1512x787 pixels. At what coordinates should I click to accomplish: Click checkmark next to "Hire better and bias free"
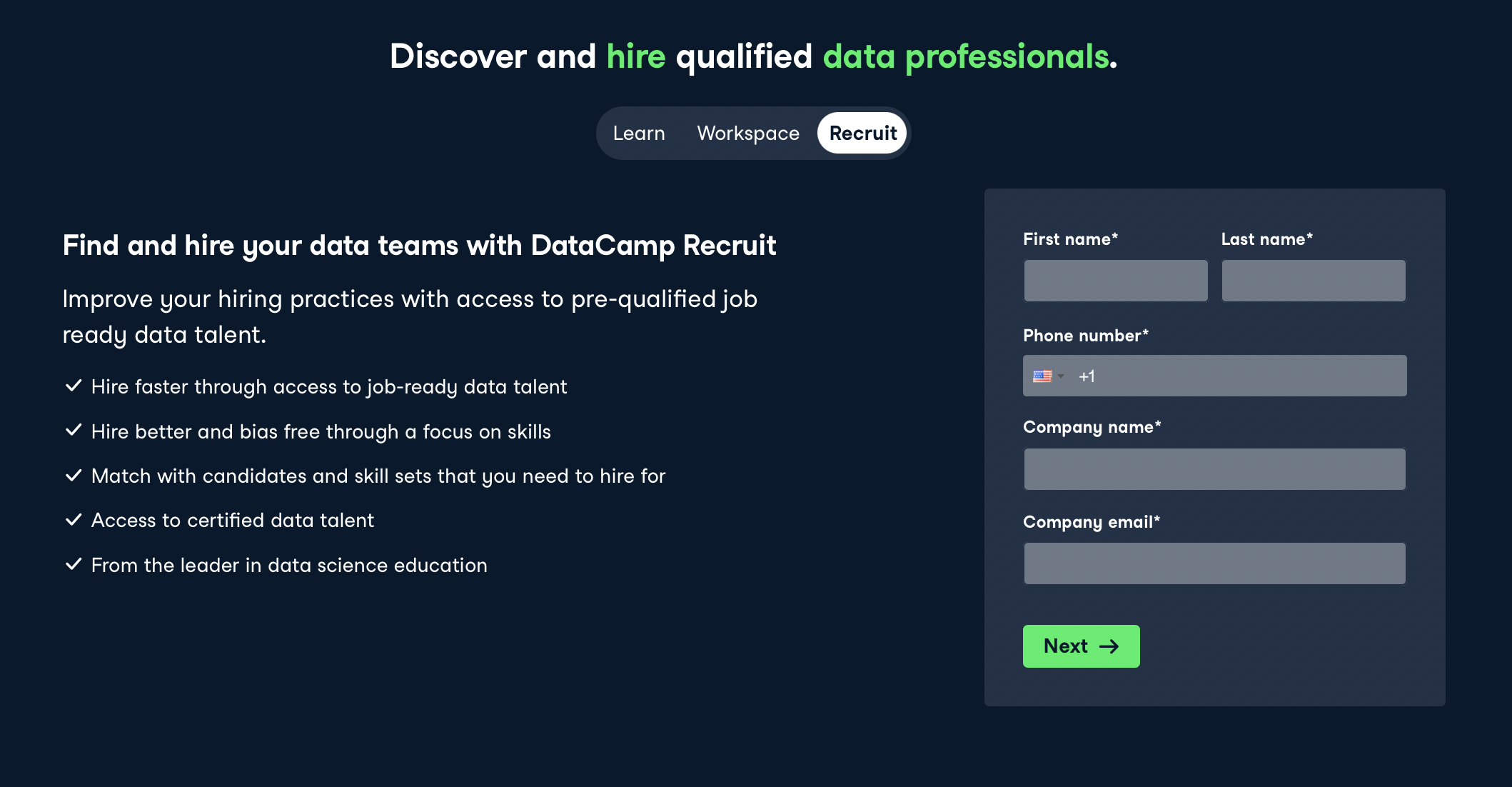click(74, 431)
